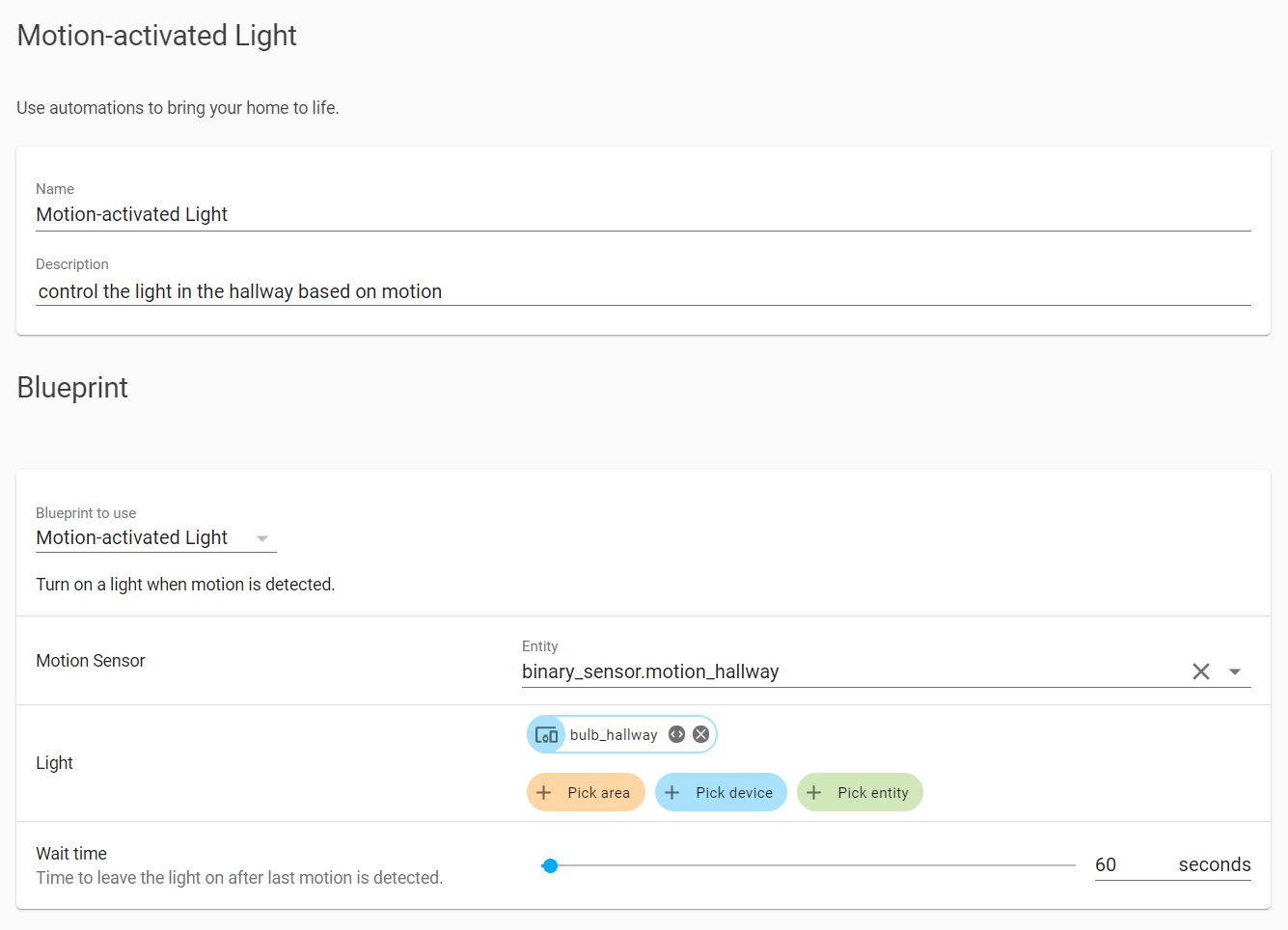Open the Blueprint to use dropdown
The width and height of the screenshot is (1288, 930).
pyautogui.click(x=261, y=538)
